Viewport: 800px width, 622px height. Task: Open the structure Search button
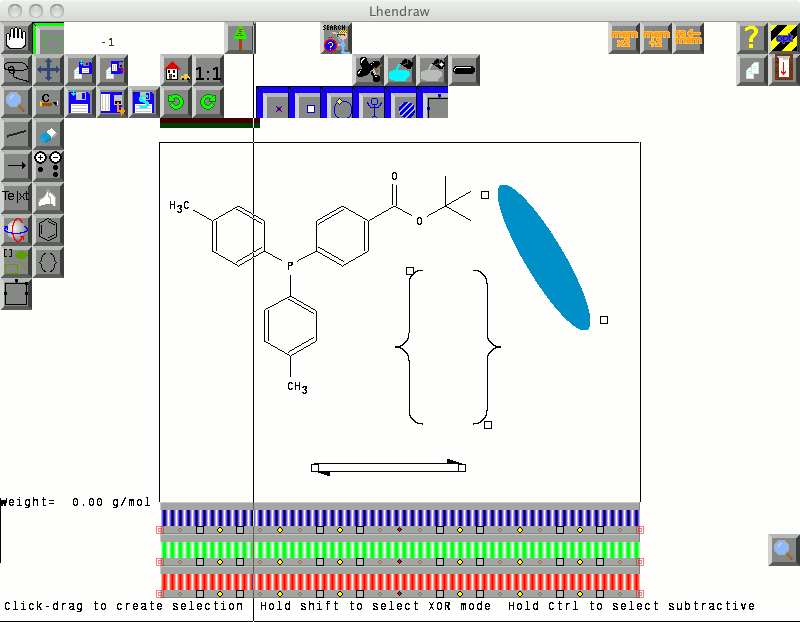(x=336, y=39)
